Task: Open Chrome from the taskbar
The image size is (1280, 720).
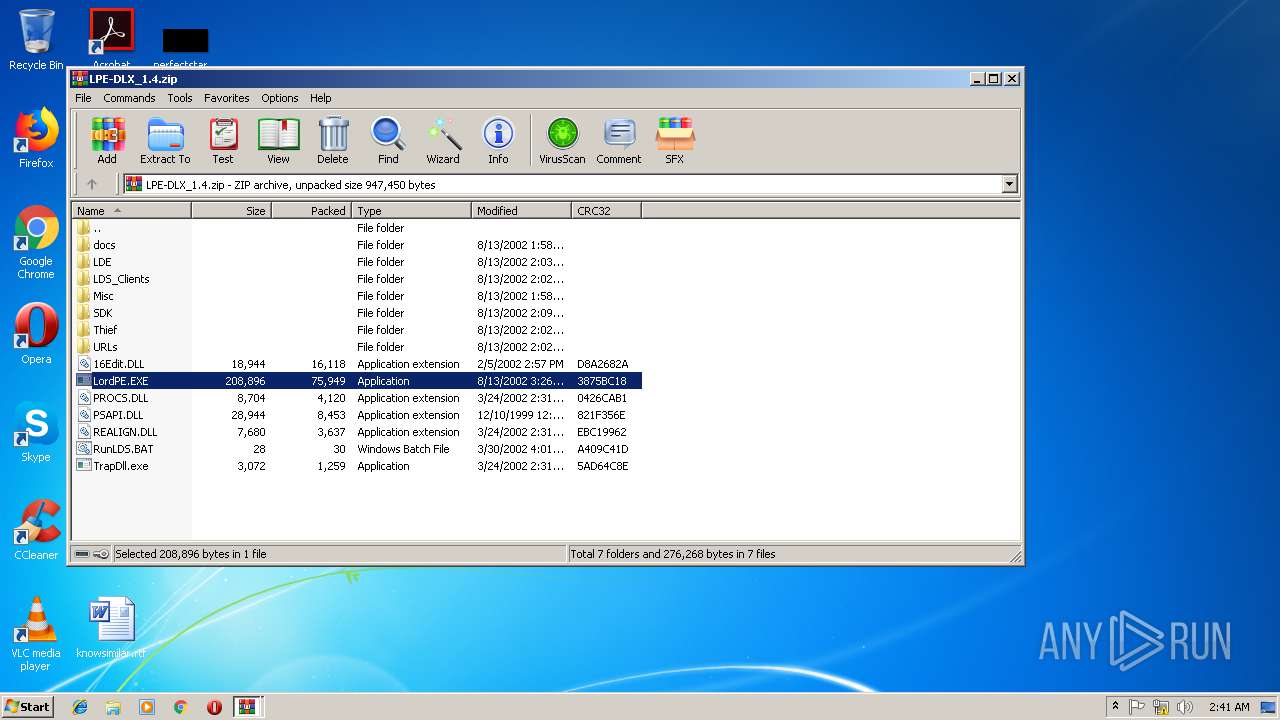Action: point(180,707)
